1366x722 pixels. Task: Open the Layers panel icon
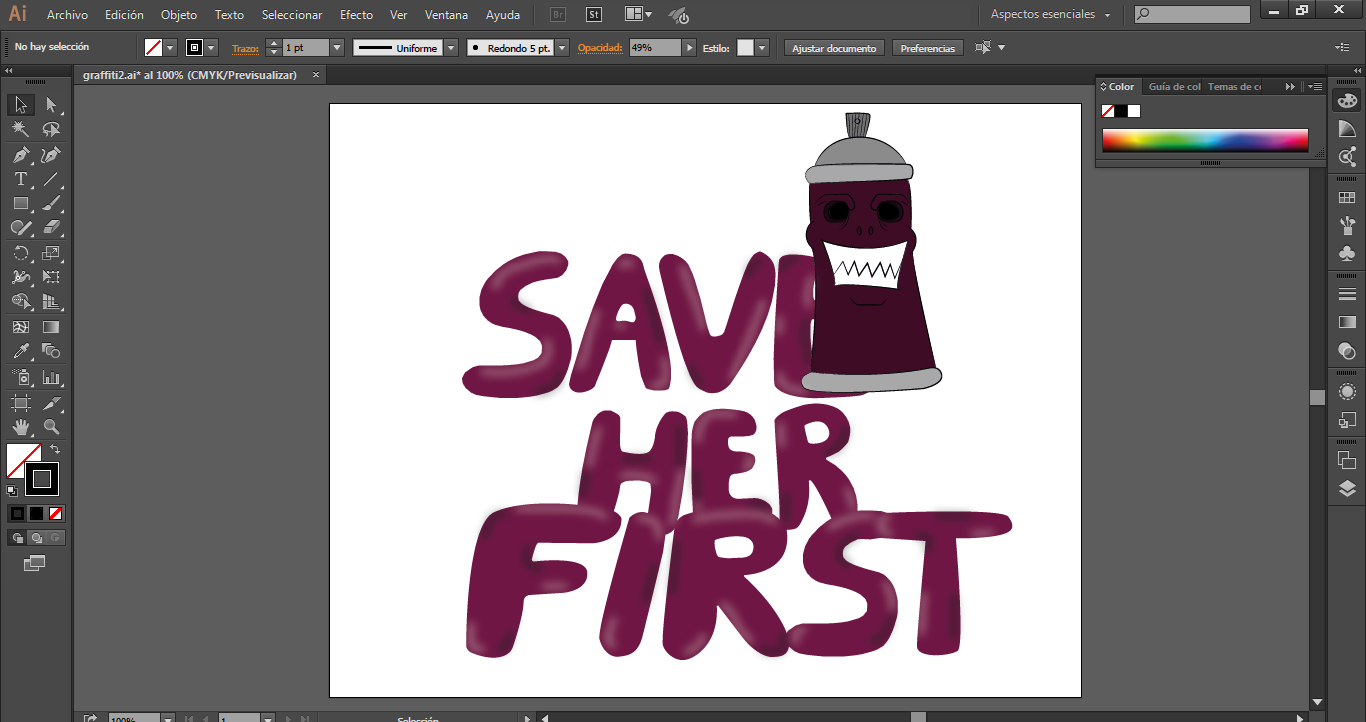[1347, 489]
